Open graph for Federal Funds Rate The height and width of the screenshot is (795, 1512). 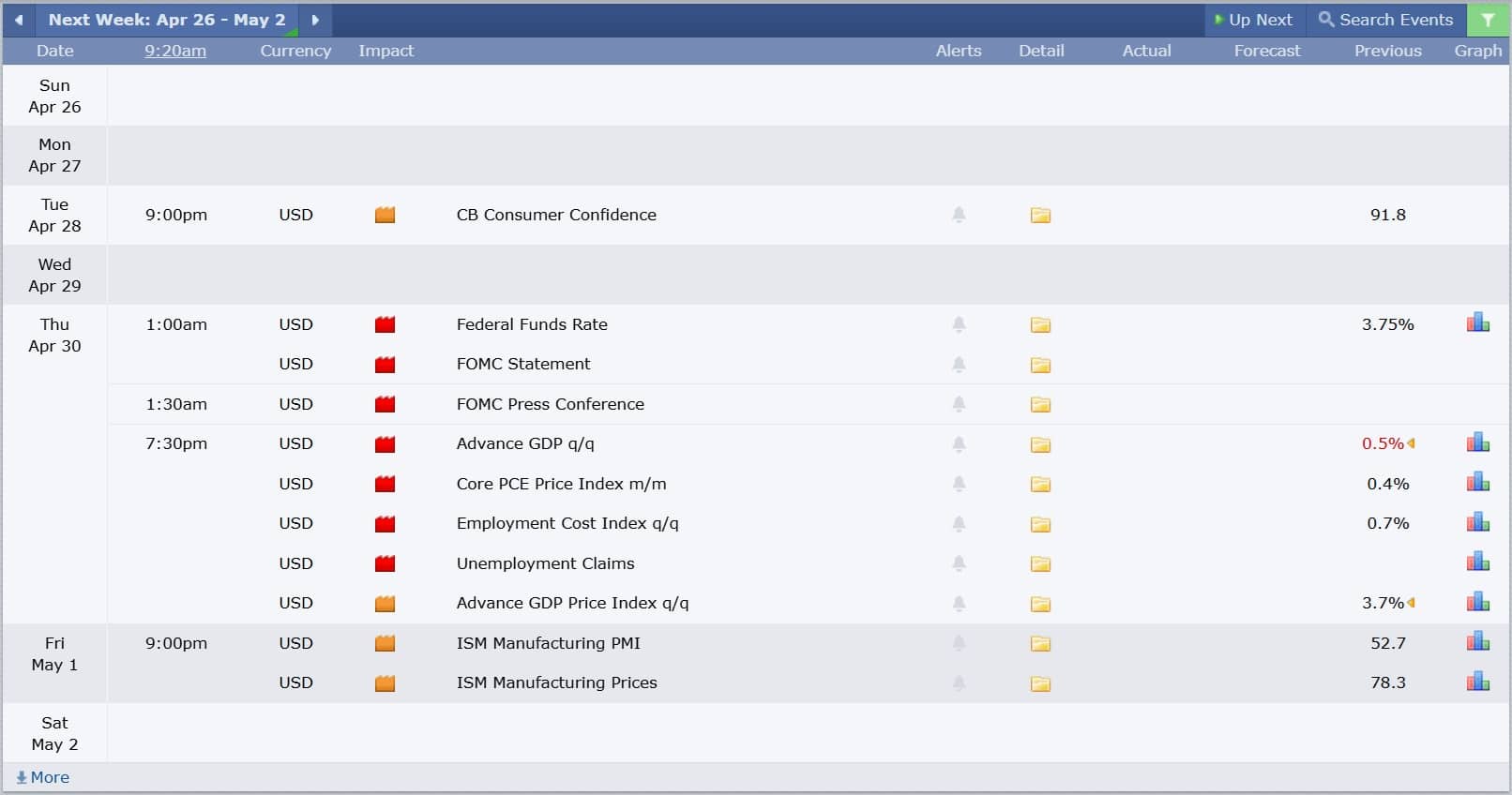click(1477, 323)
